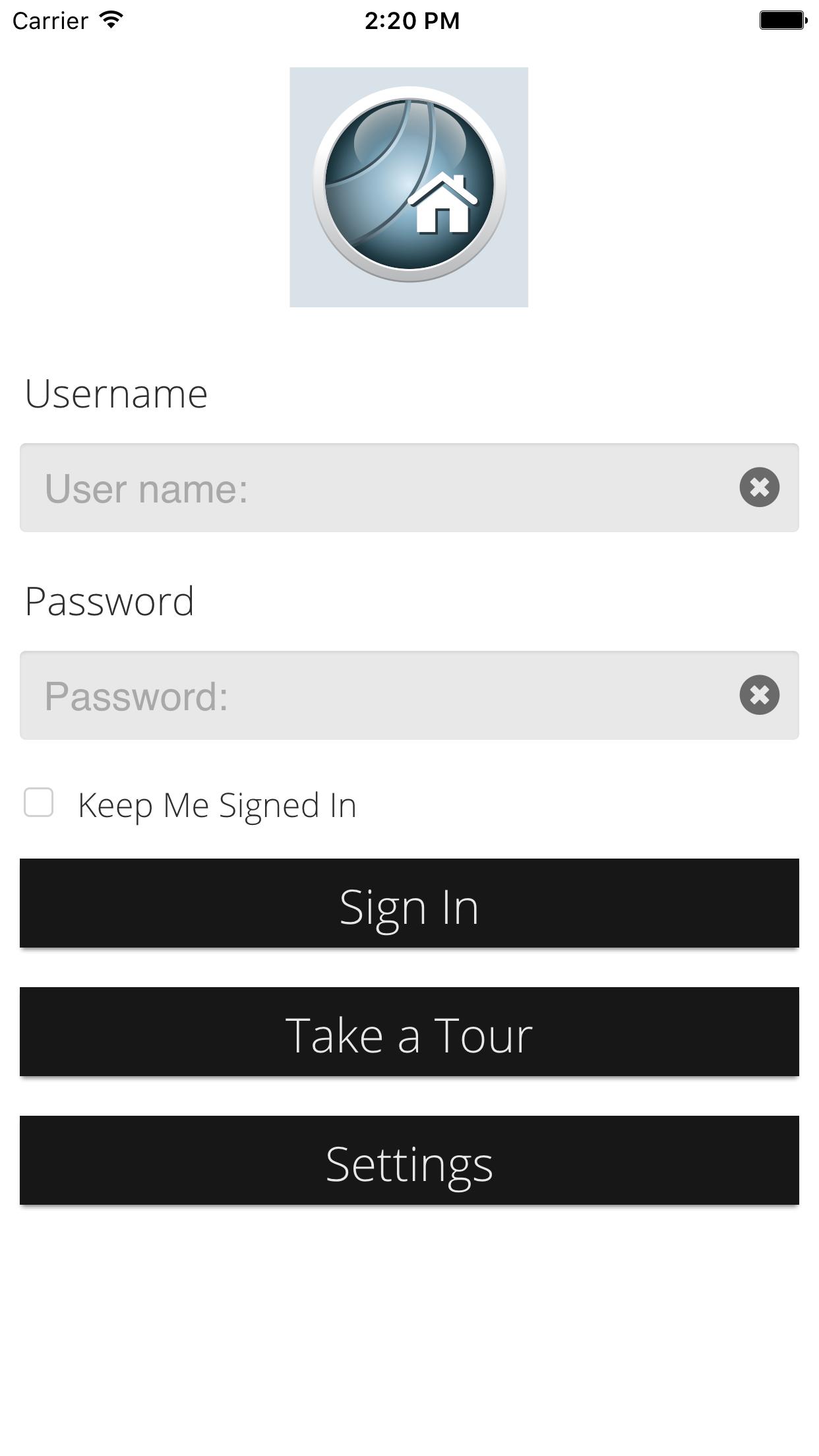The width and height of the screenshot is (819, 1456).
Task: Tap the Carrier text in status bar
Action: [50, 21]
